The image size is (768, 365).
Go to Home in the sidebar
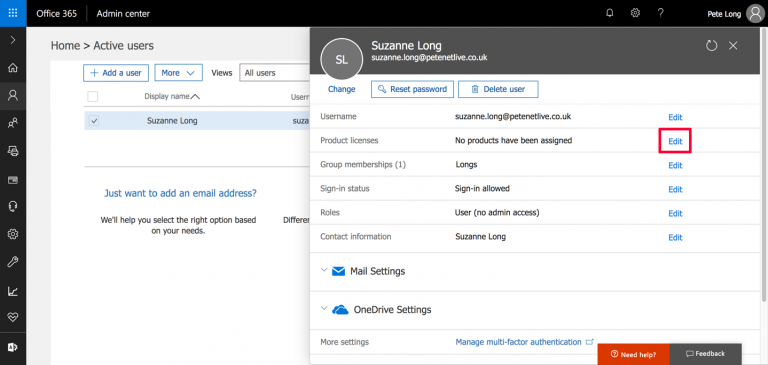pos(13,68)
